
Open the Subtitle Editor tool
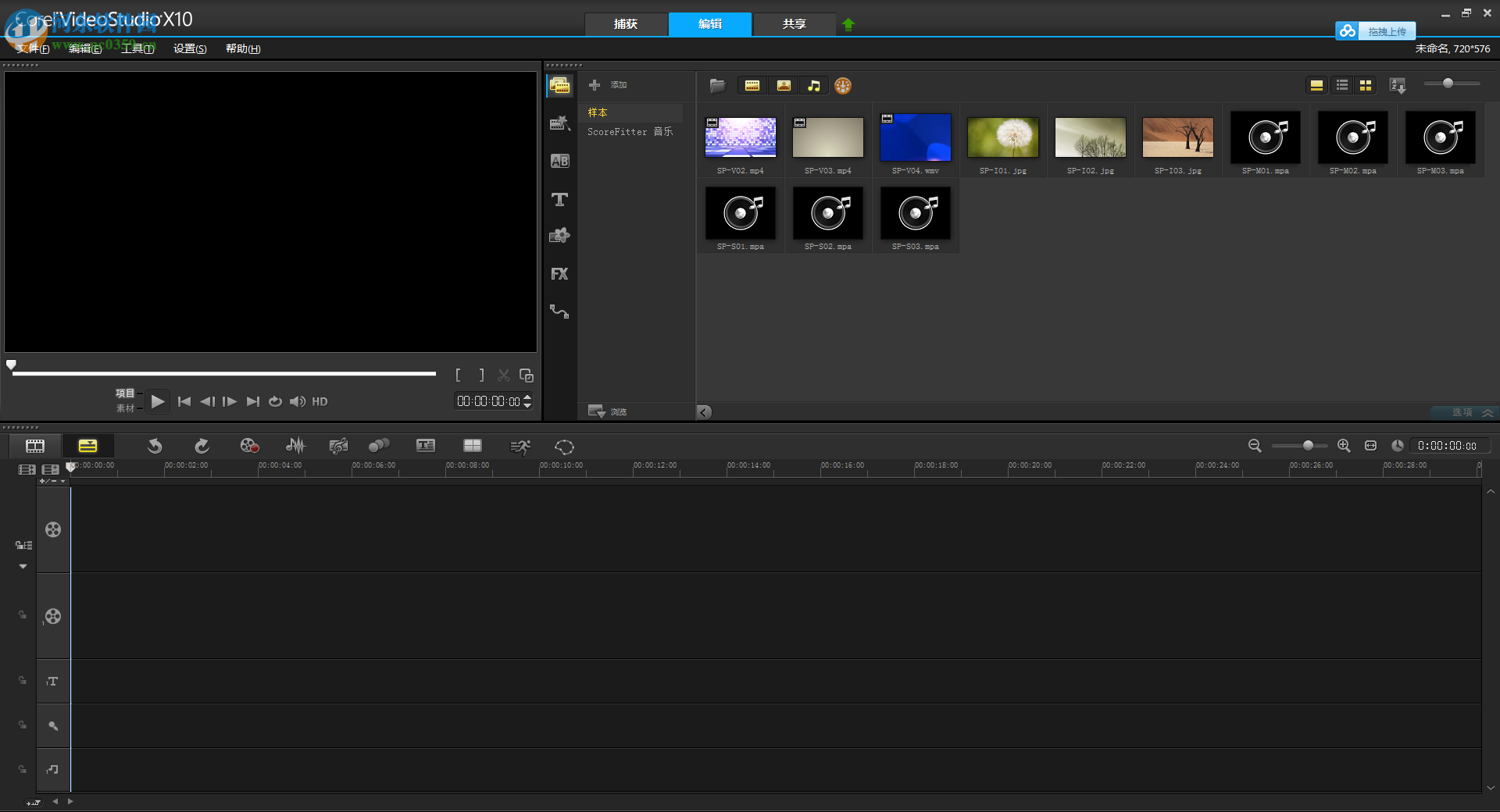tap(426, 446)
